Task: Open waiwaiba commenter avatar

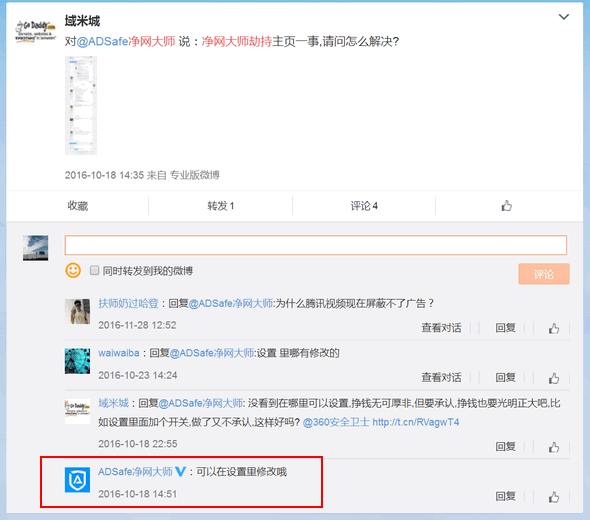Action: (x=78, y=361)
